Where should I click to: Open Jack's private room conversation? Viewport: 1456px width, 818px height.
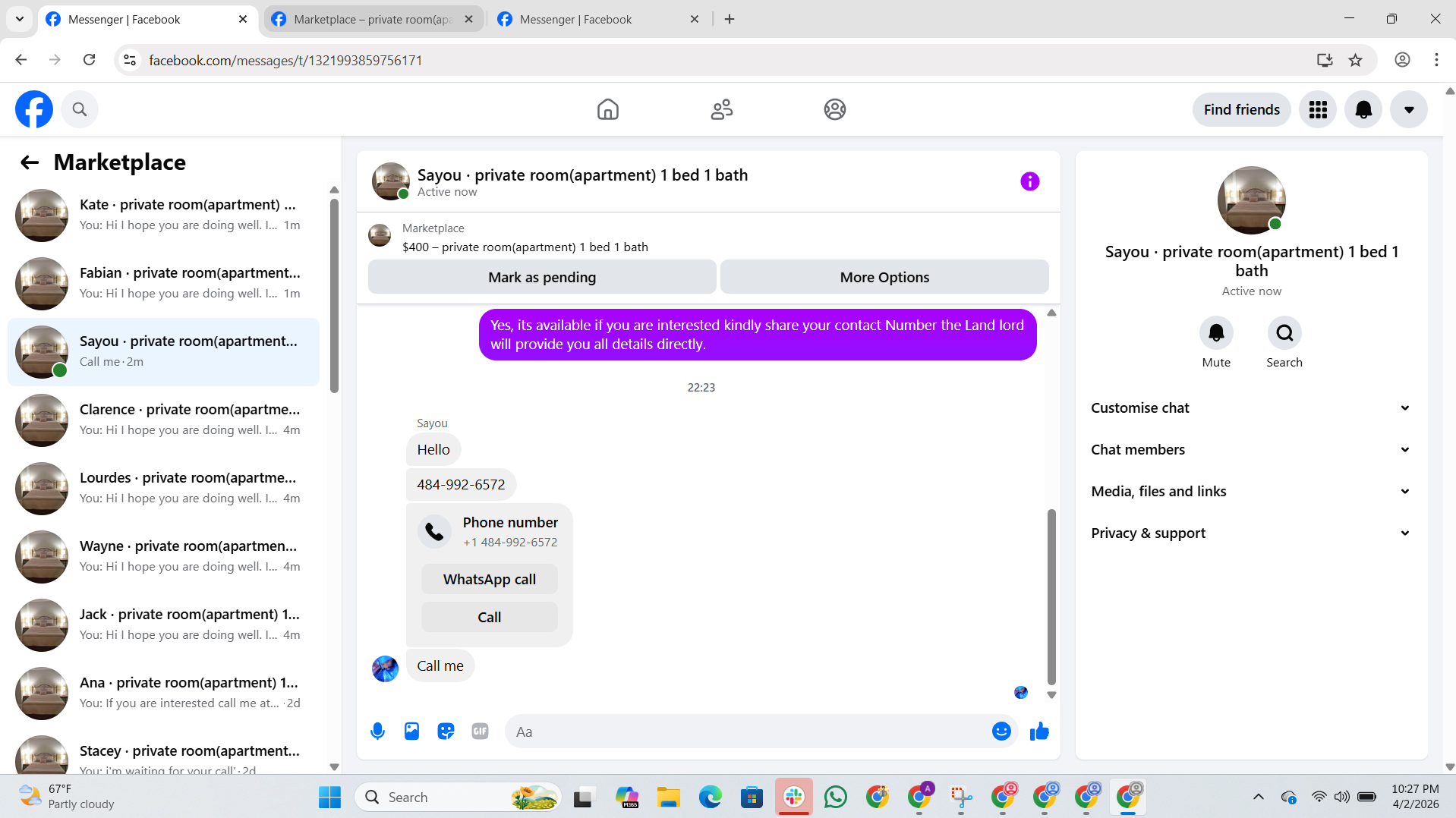tap(163, 625)
